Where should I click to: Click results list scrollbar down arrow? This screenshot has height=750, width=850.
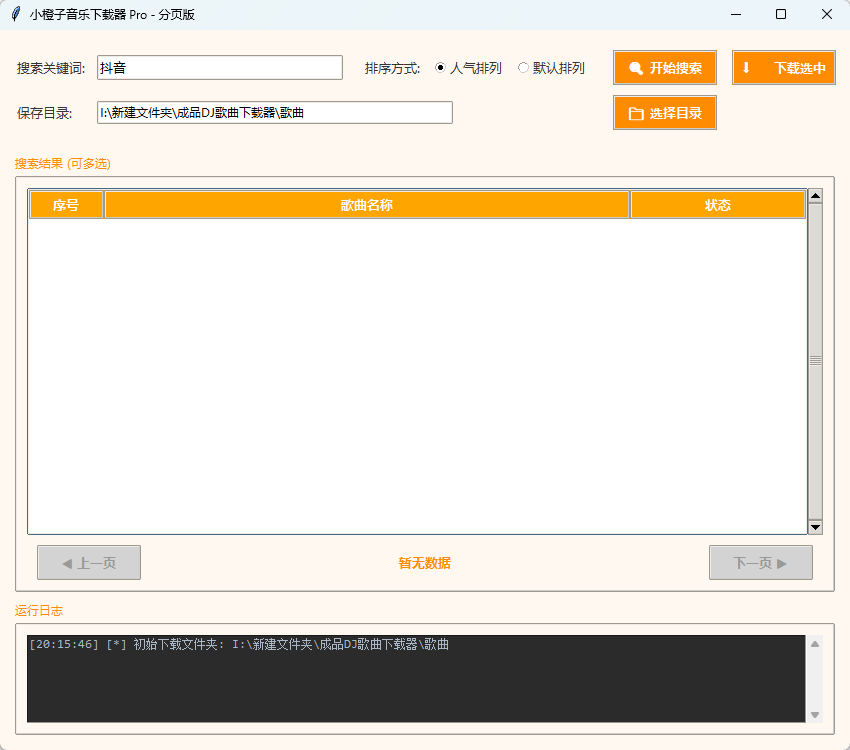[815, 527]
